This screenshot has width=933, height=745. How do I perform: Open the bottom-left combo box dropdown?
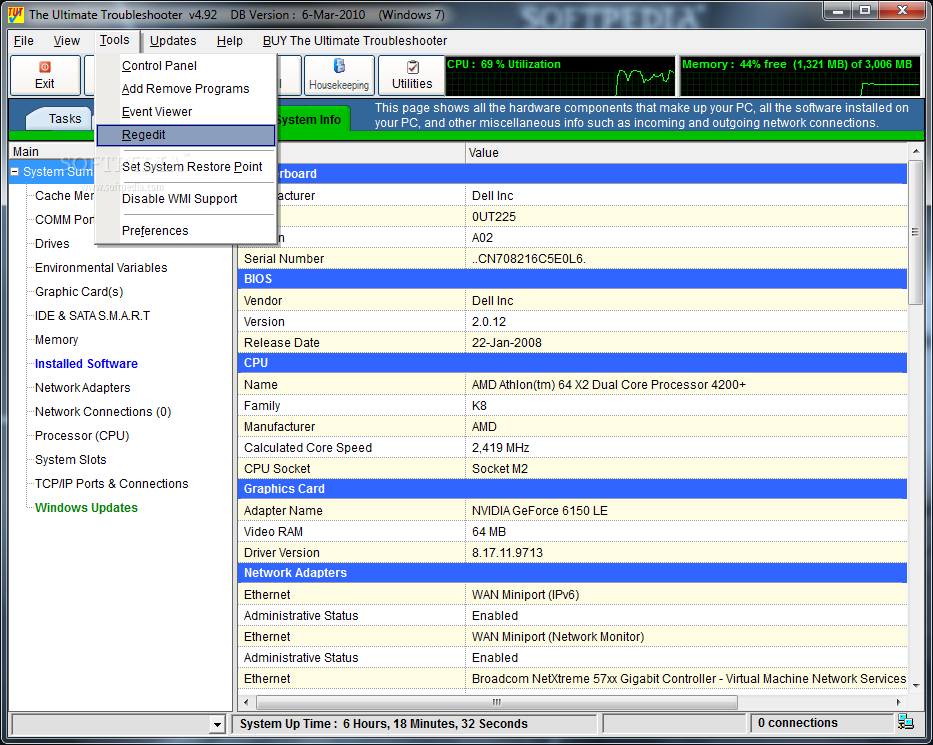217,724
